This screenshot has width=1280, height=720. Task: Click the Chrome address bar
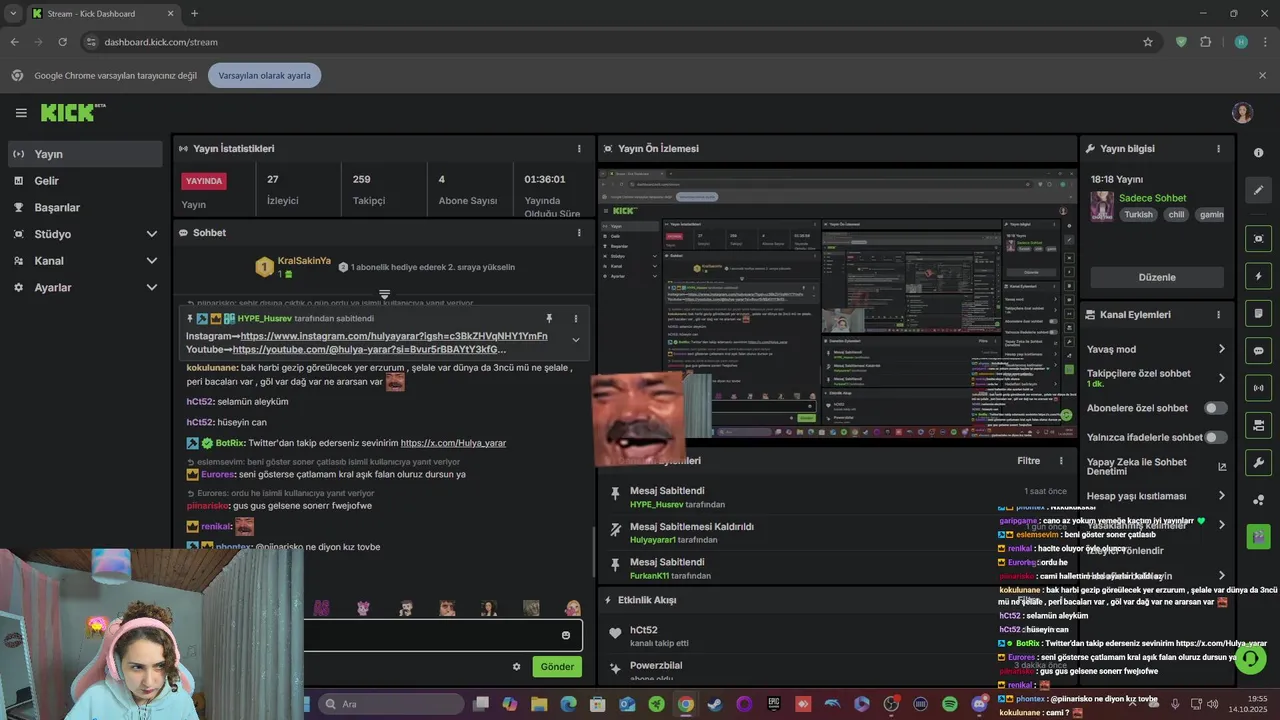pos(610,42)
